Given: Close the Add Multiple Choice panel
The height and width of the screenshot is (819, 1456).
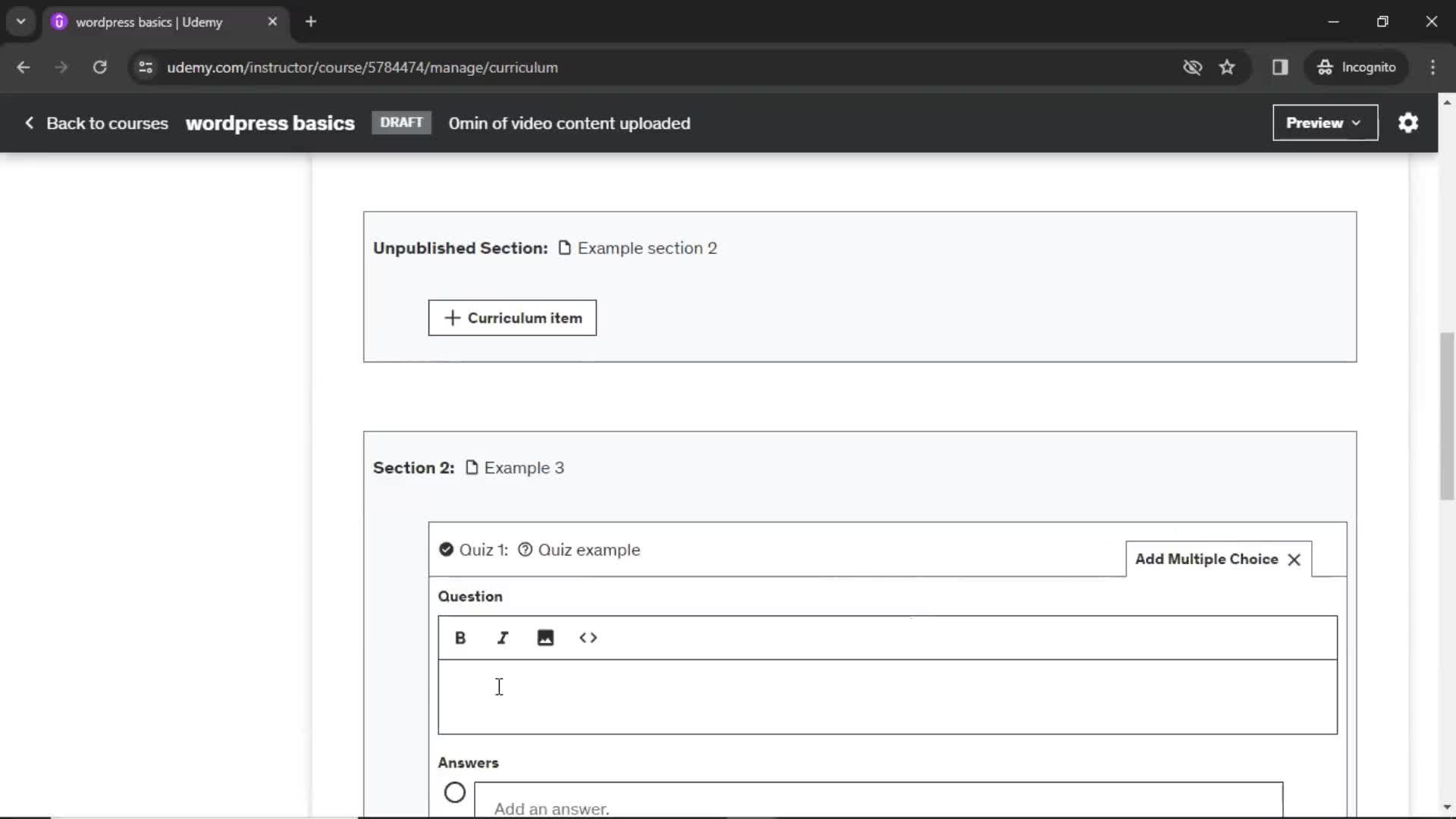Looking at the screenshot, I should [x=1294, y=559].
